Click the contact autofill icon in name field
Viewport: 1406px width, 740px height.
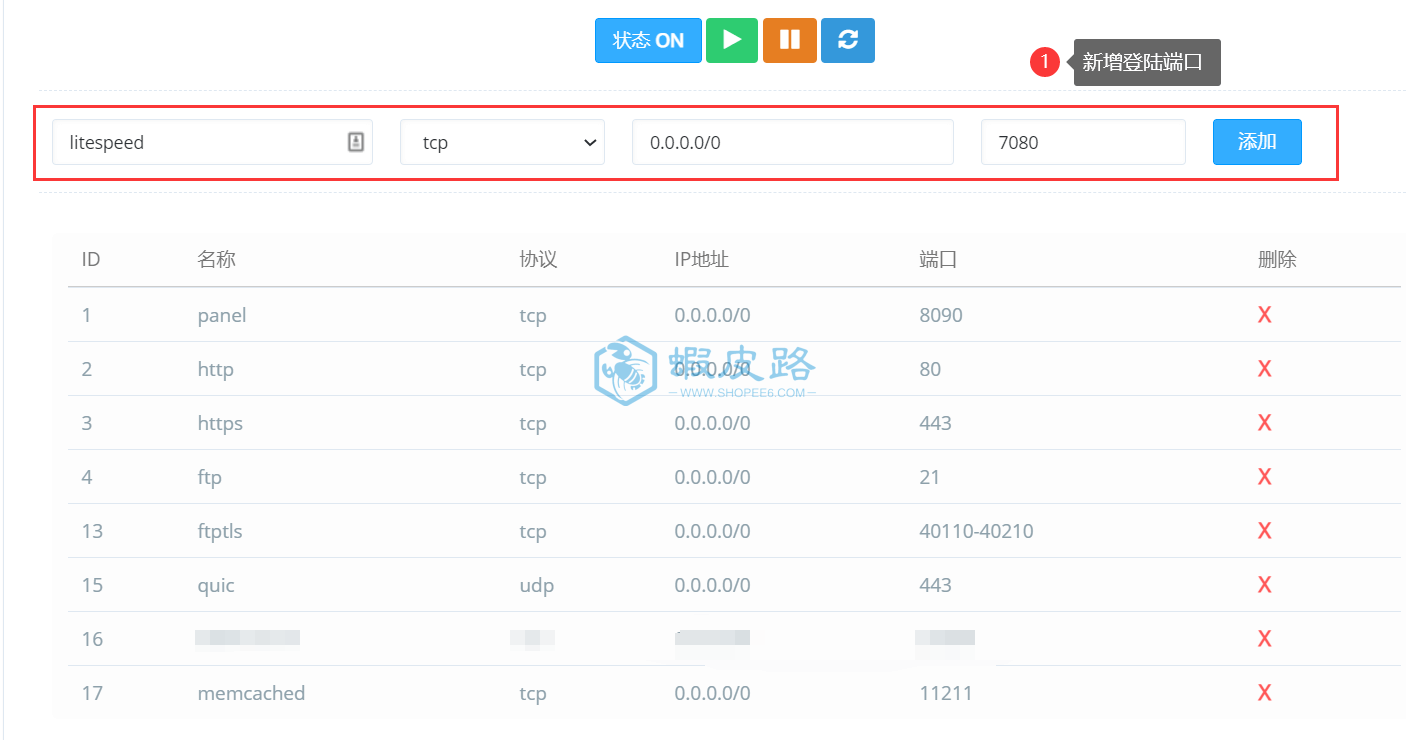pos(355,142)
